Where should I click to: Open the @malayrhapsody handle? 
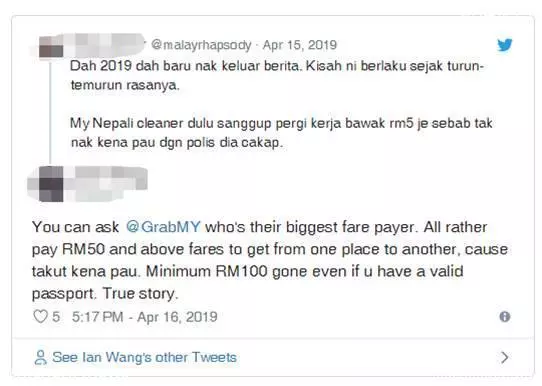(201, 45)
